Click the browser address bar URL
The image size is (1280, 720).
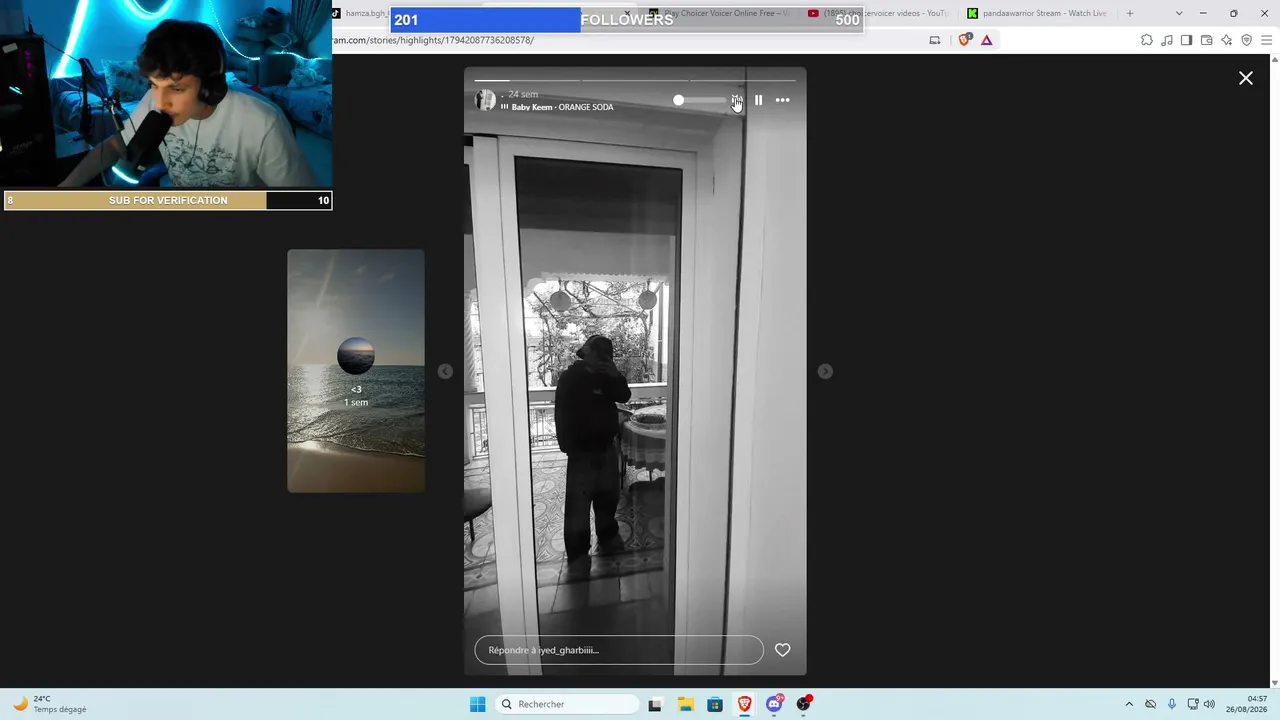coord(434,40)
